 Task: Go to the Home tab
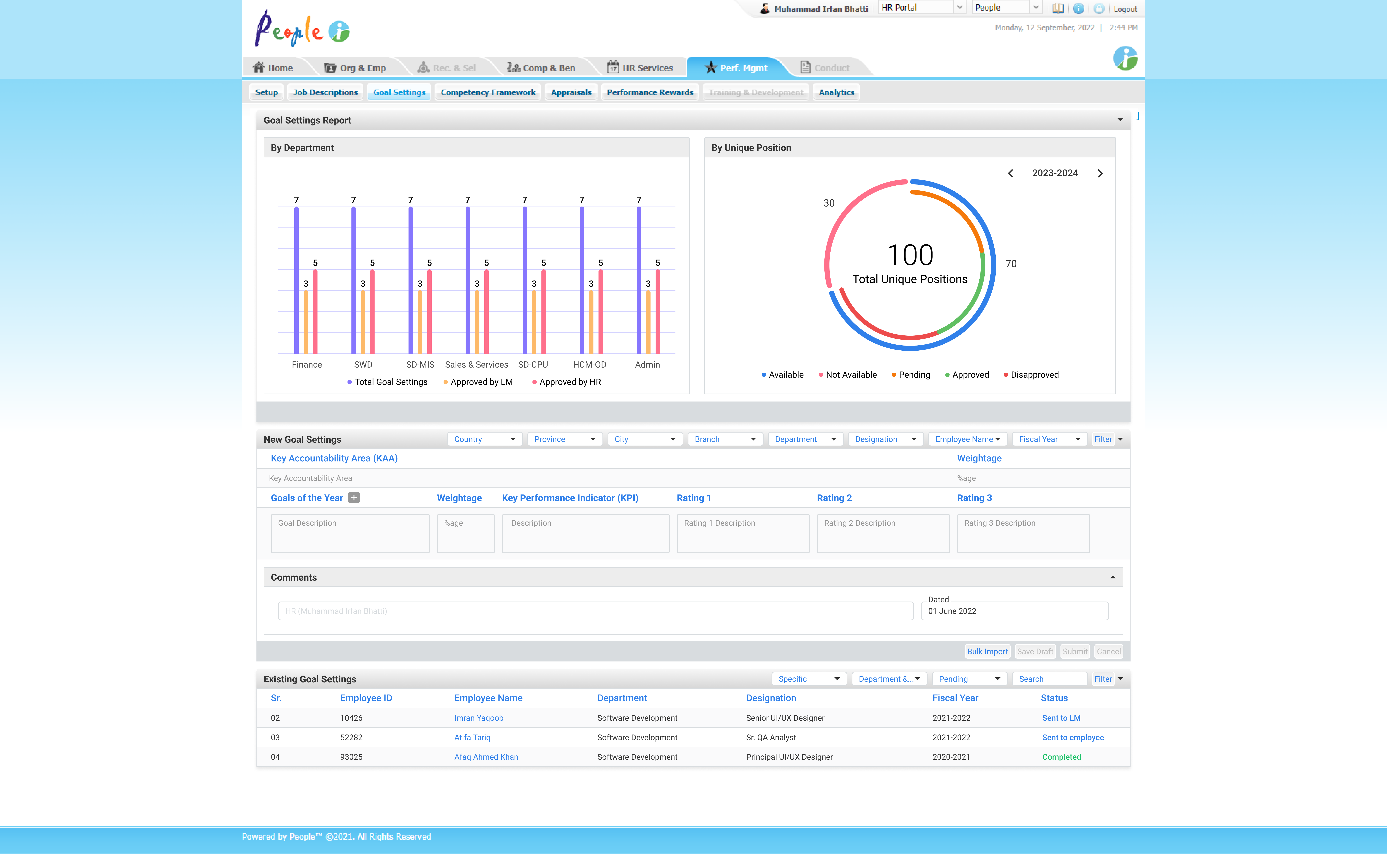273,68
